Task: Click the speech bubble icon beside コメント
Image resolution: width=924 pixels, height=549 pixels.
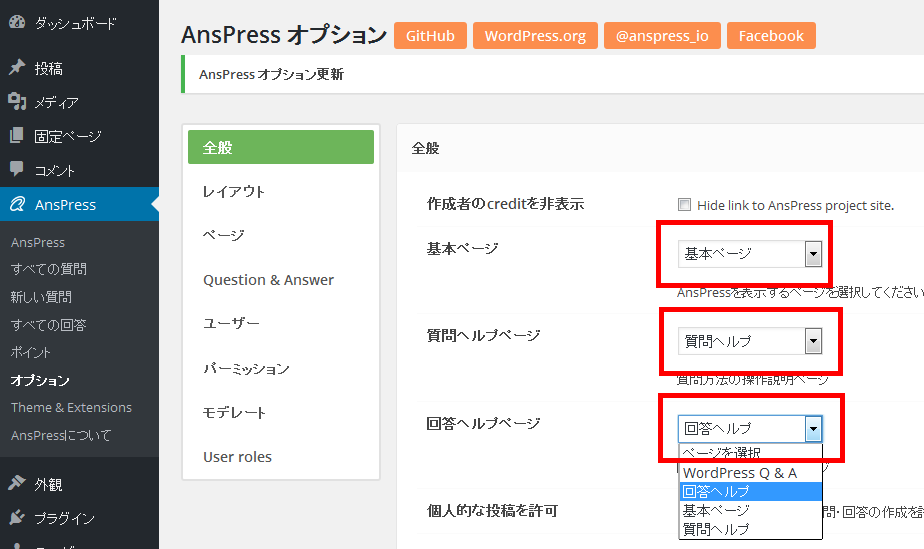Action: (17, 169)
